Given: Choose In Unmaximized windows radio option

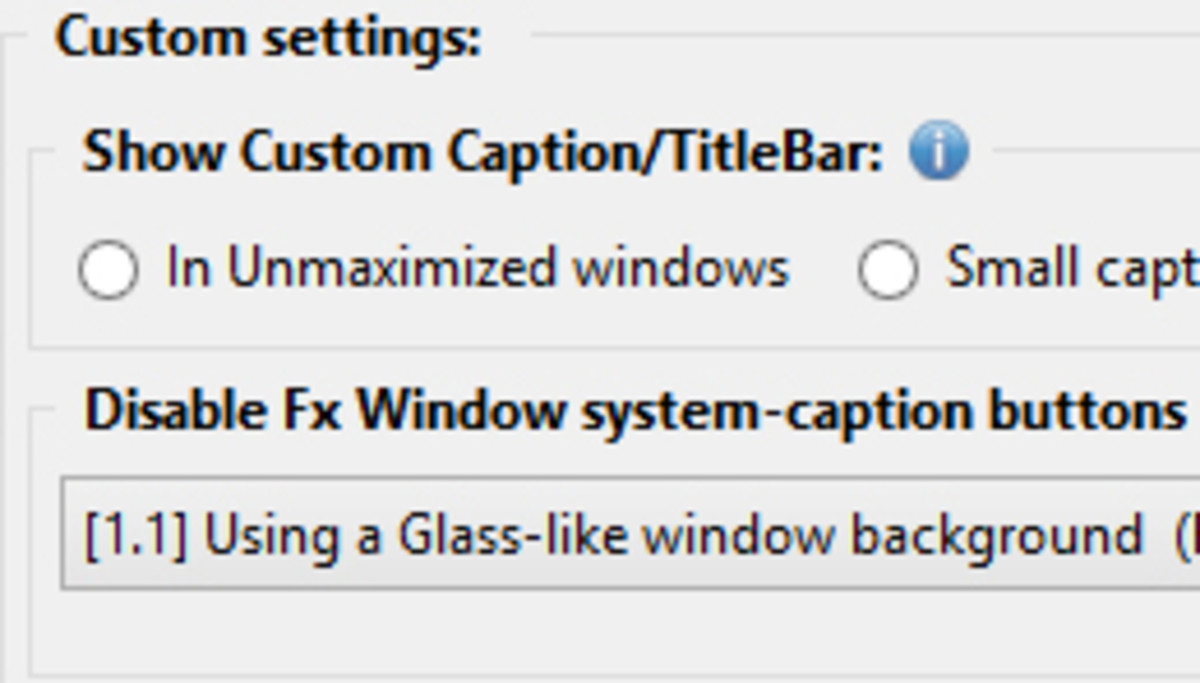Looking at the screenshot, I should [x=112, y=266].
